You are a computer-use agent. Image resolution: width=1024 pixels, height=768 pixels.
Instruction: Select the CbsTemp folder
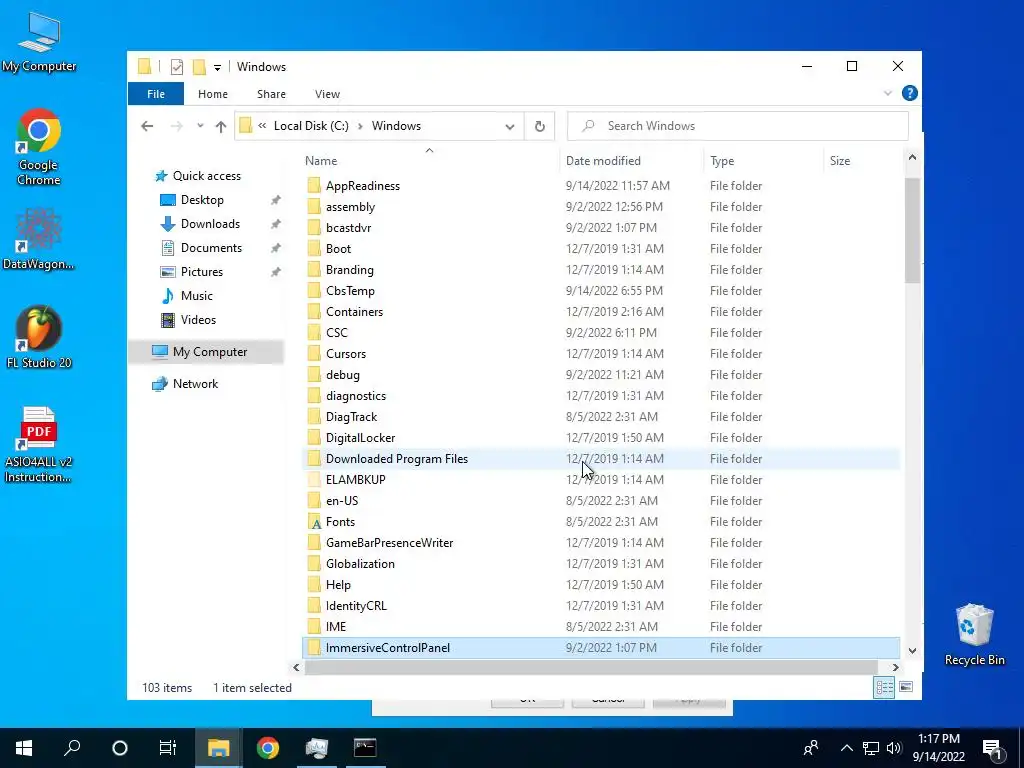click(x=601, y=291)
